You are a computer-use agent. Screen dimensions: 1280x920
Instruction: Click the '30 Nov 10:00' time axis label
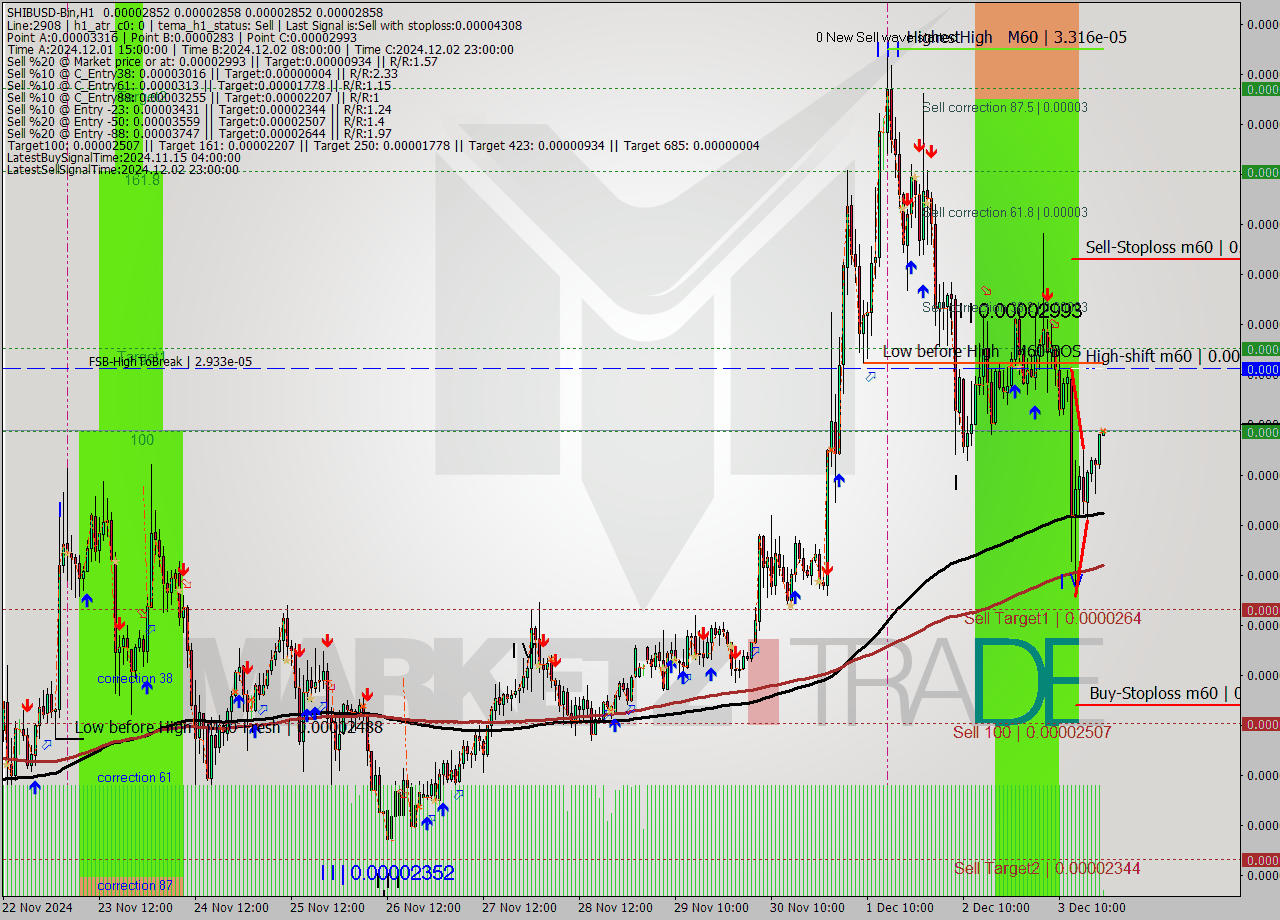coord(807,907)
